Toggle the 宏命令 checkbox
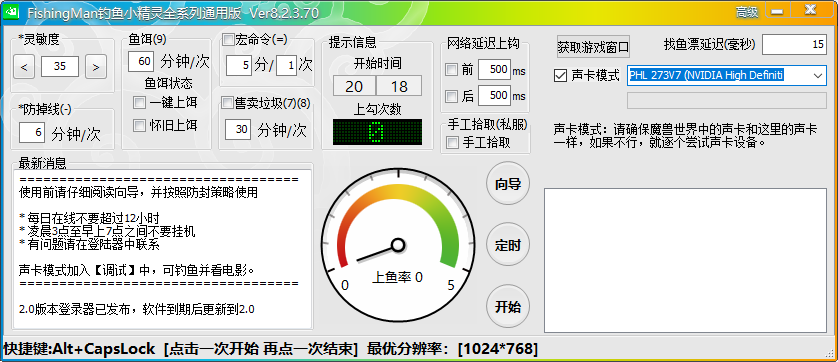Screen dimensions: 838x362 (228, 39)
